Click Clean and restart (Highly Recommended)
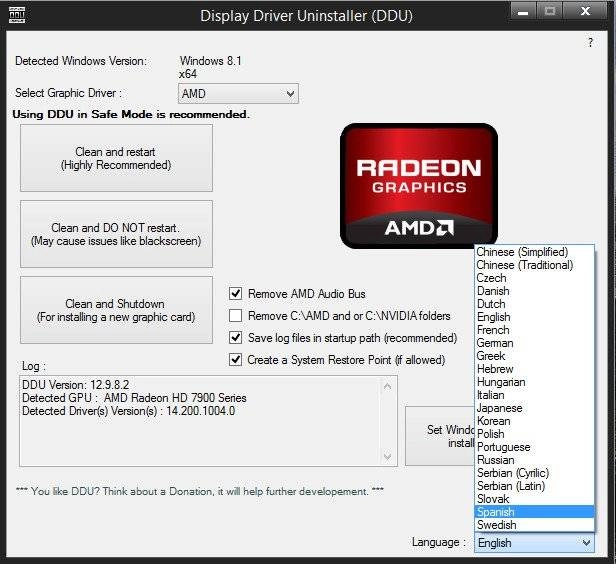This screenshot has height=564, width=616. coord(116,158)
